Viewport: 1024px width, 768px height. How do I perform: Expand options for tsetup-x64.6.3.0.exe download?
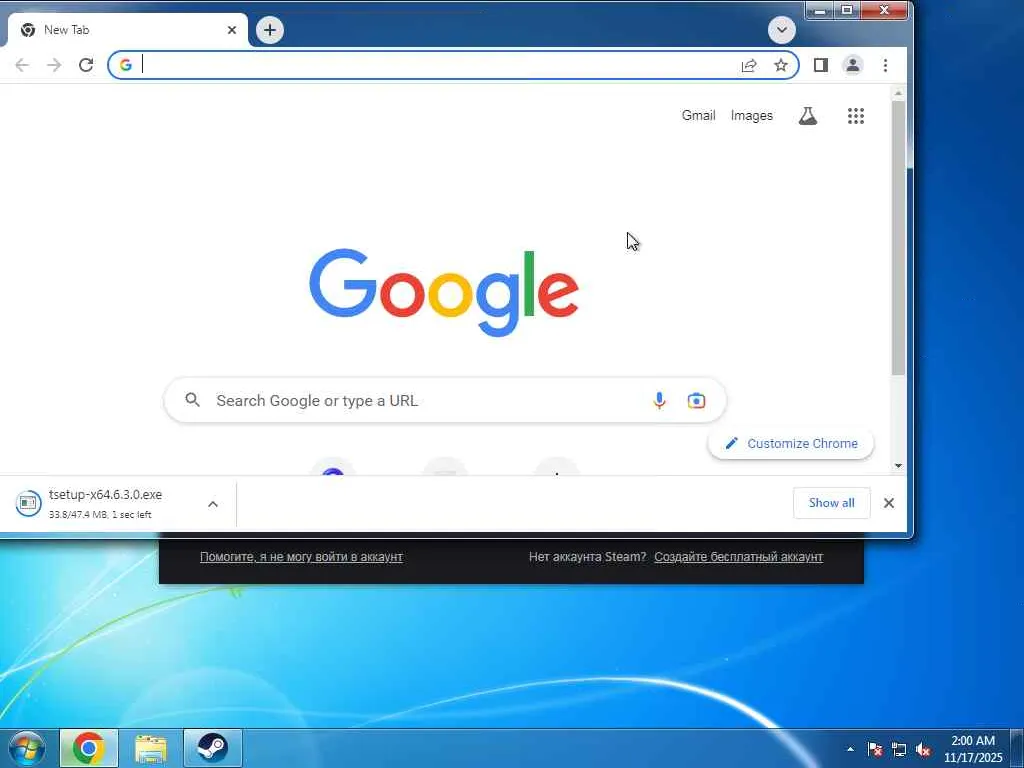click(x=213, y=504)
